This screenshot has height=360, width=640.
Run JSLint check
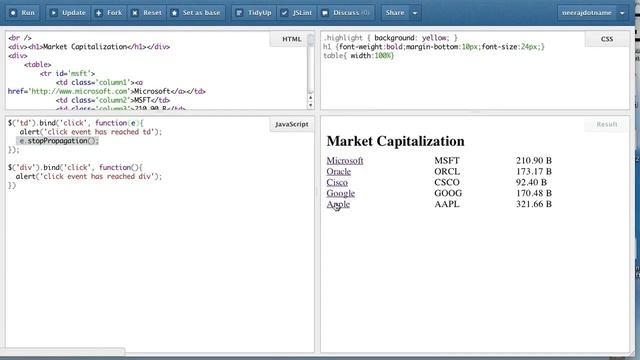coord(297,13)
